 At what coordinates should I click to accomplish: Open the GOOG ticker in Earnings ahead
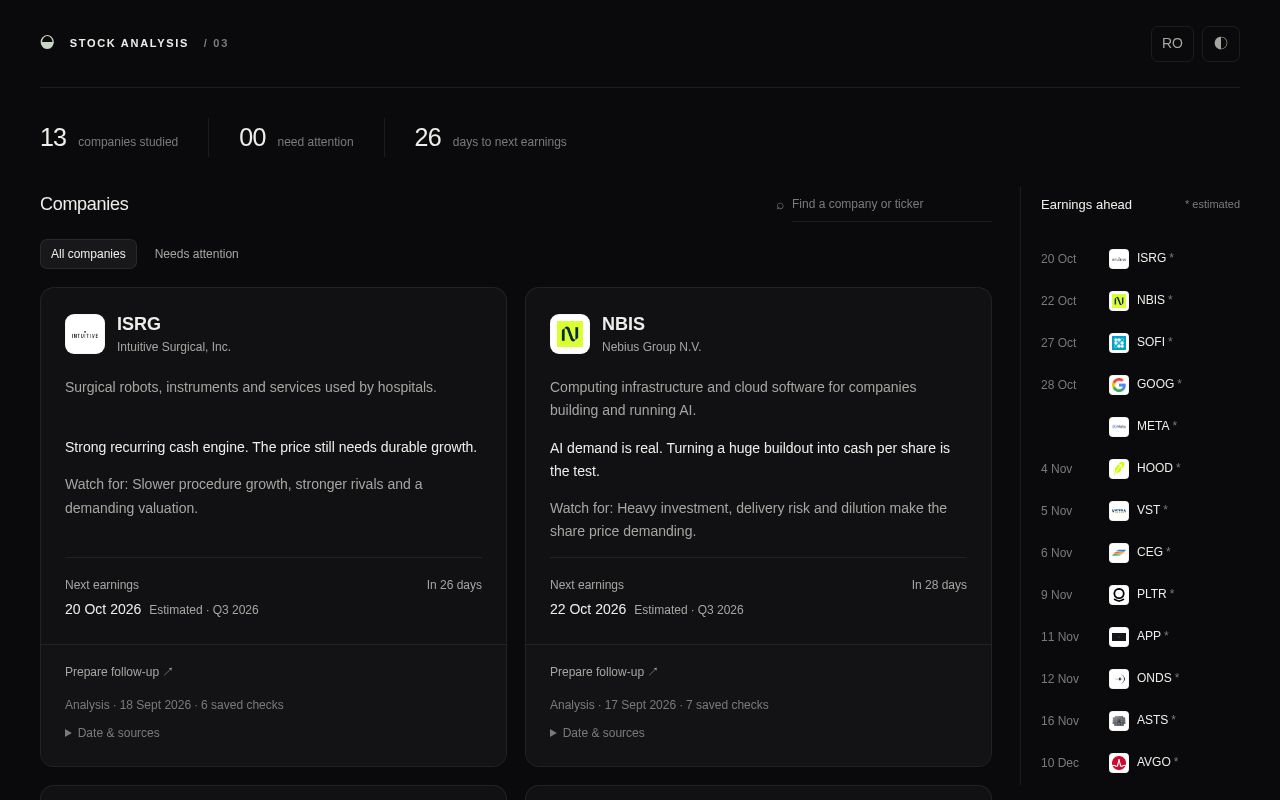tap(1155, 384)
